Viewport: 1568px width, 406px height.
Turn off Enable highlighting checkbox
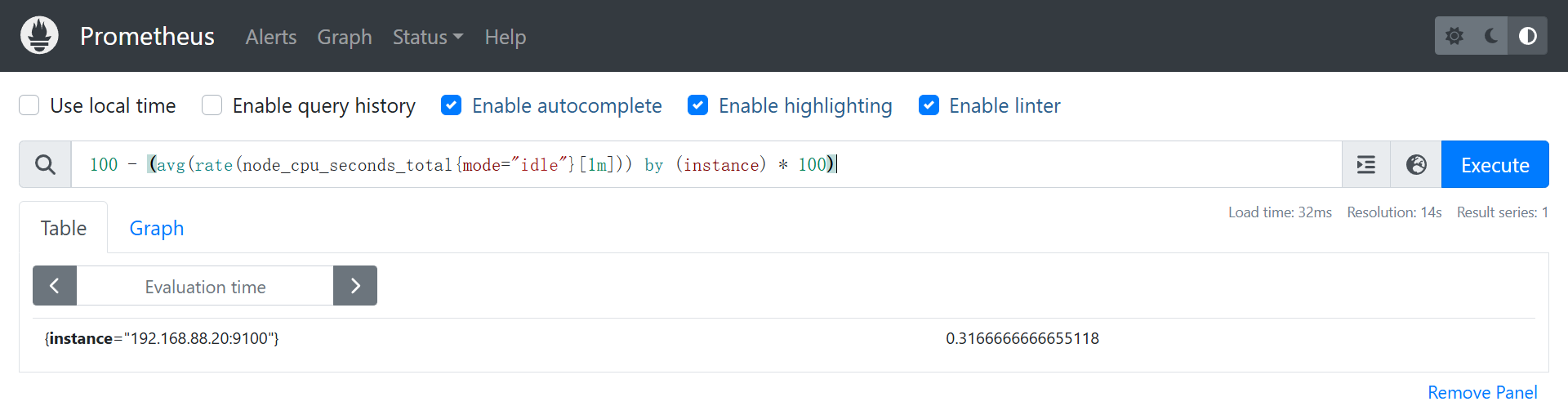pyautogui.click(x=697, y=105)
